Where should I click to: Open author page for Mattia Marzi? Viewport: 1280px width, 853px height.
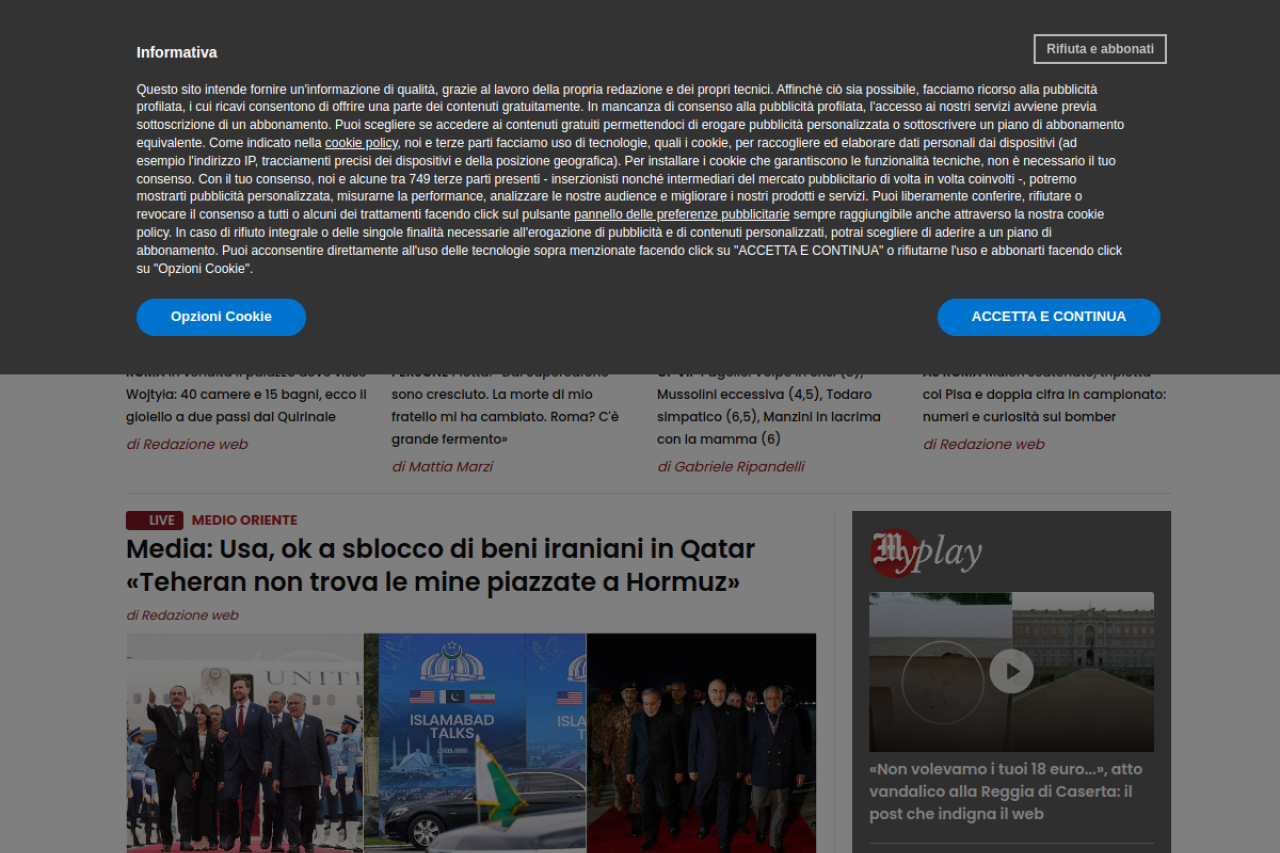pos(442,467)
